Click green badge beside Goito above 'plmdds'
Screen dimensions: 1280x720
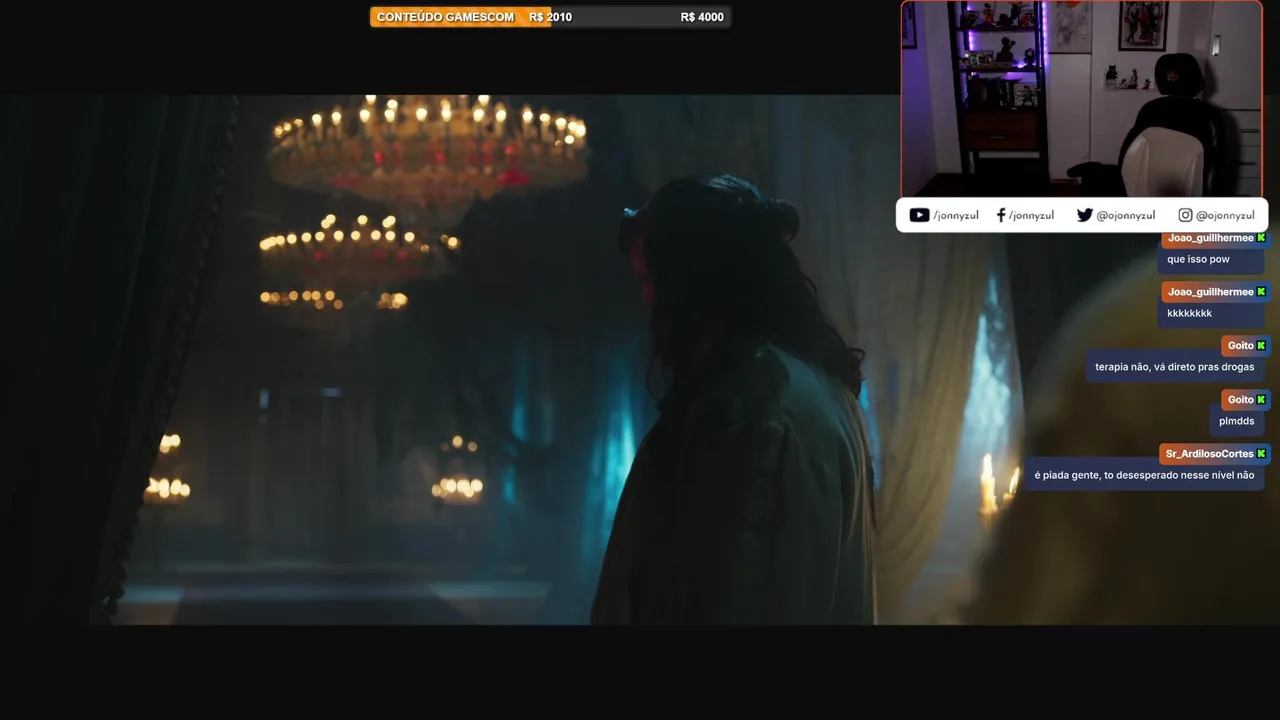(x=1262, y=400)
